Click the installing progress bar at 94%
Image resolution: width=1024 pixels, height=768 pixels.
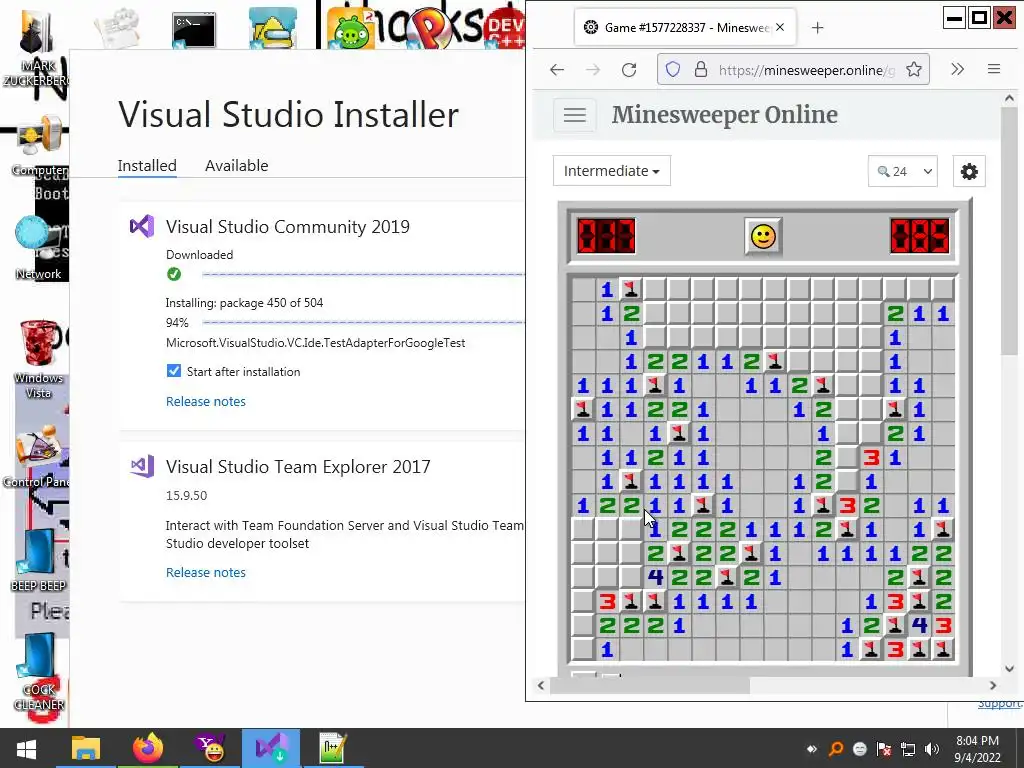tap(363, 323)
